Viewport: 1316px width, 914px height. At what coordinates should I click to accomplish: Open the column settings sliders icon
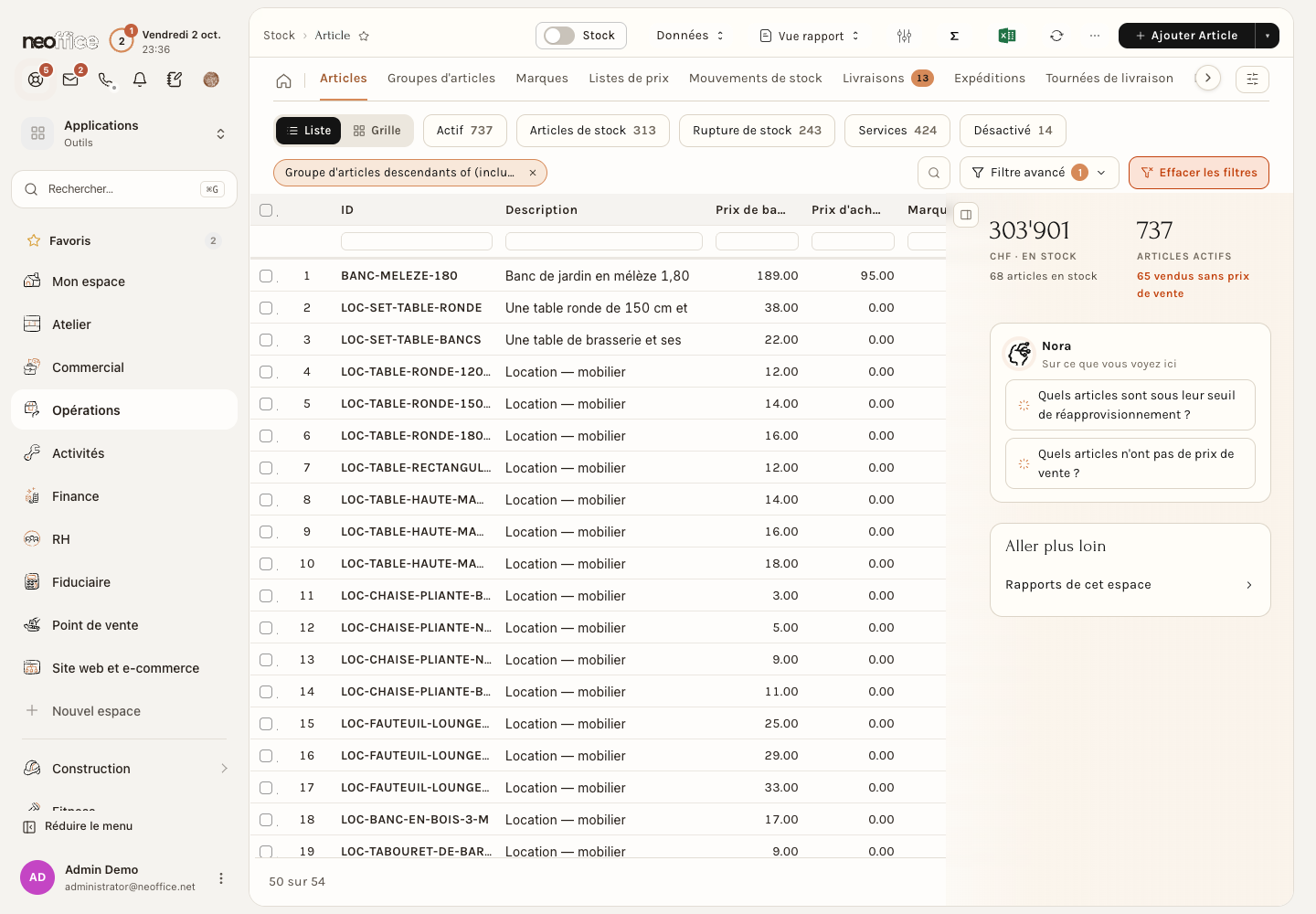tap(905, 36)
